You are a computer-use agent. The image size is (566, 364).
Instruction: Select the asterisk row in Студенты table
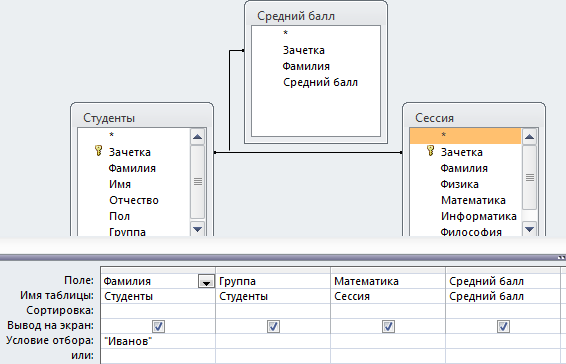coord(134,135)
